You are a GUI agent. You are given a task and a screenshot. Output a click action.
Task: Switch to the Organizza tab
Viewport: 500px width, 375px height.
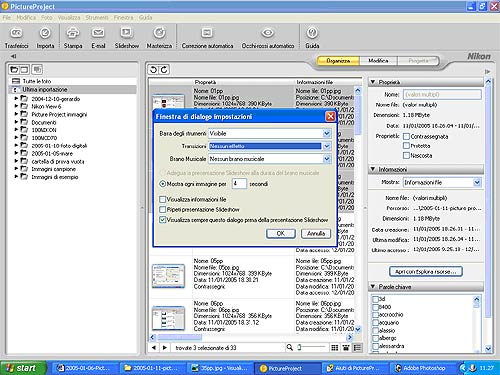(x=338, y=61)
